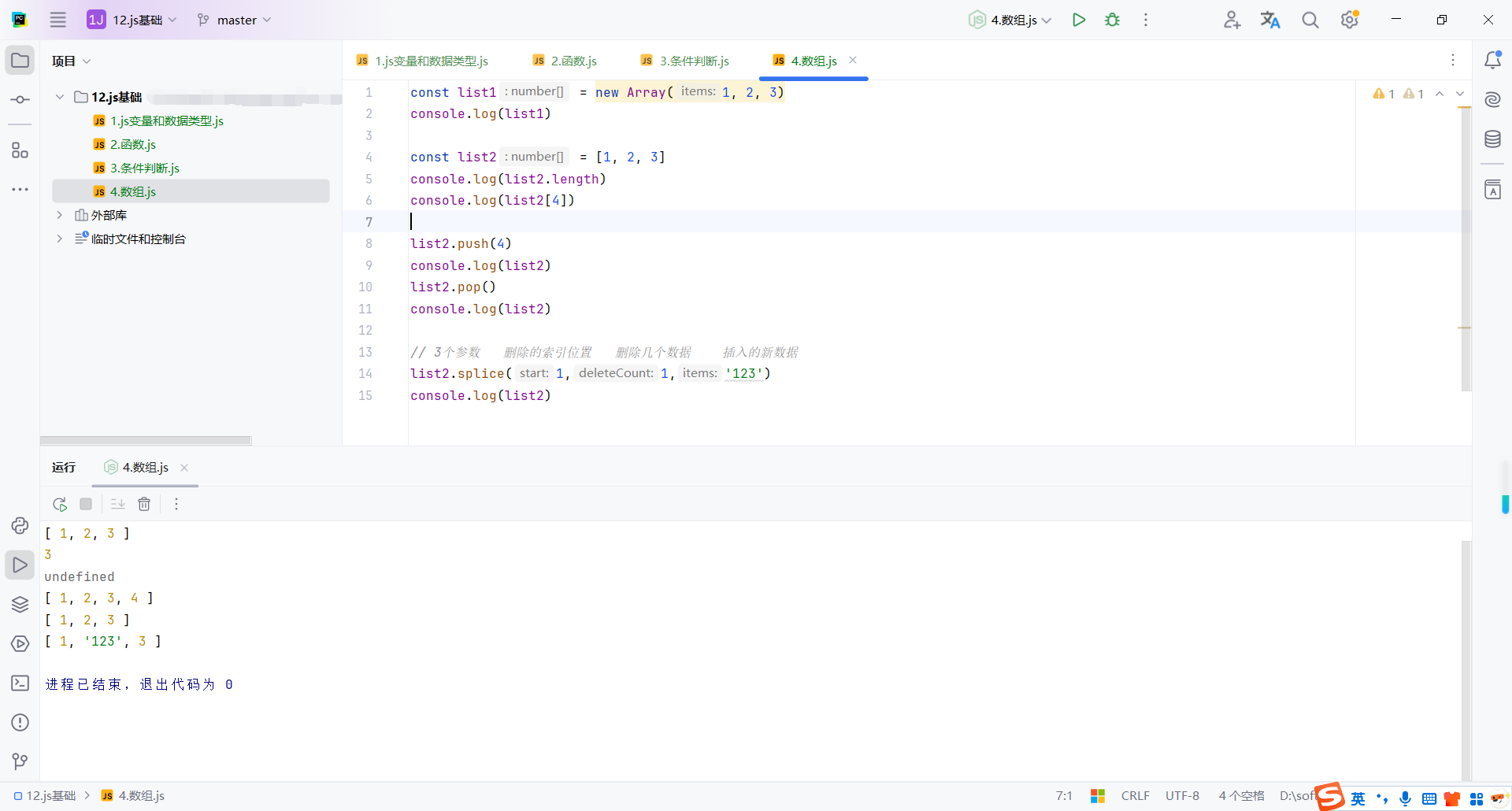Open the Commit tool window
This screenshot has width=1512, height=811.
(x=20, y=100)
